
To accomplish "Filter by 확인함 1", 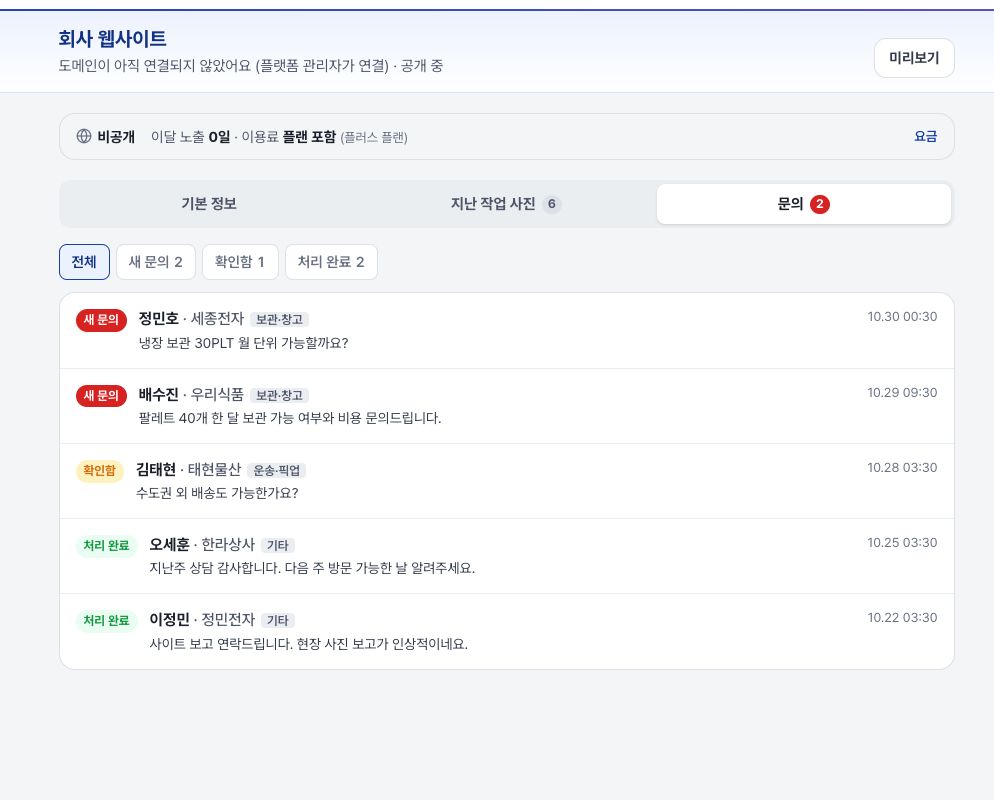I will (x=240, y=262).
